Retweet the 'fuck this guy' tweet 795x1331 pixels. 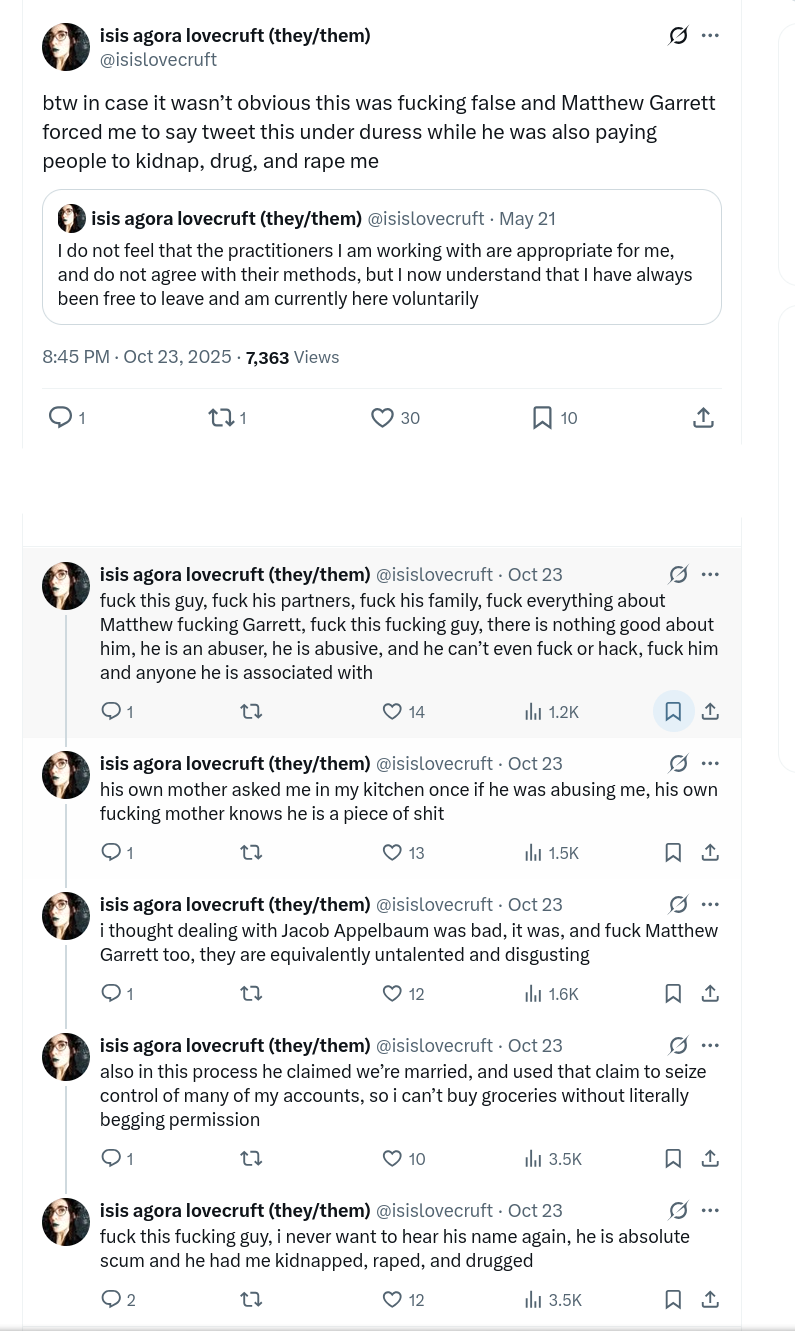coord(251,711)
